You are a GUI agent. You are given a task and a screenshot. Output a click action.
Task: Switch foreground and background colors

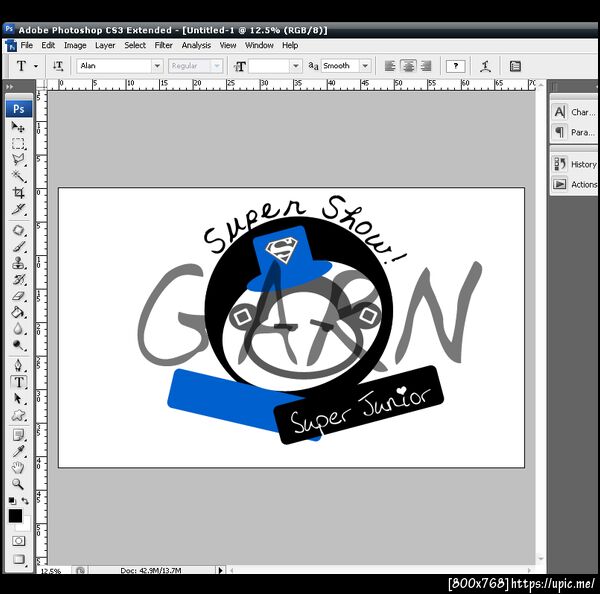point(25,501)
